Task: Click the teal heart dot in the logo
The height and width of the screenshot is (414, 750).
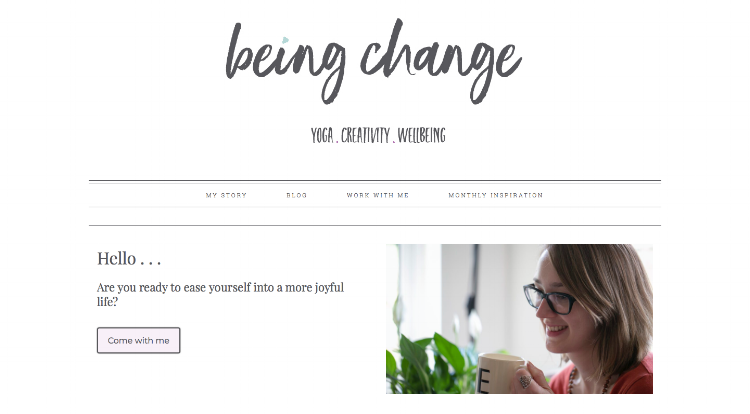Action: tap(286, 40)
